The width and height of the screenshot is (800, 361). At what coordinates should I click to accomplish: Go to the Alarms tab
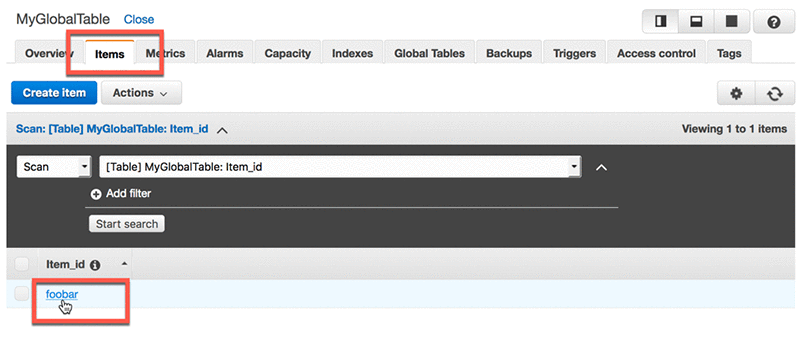(x=224, y=54)
